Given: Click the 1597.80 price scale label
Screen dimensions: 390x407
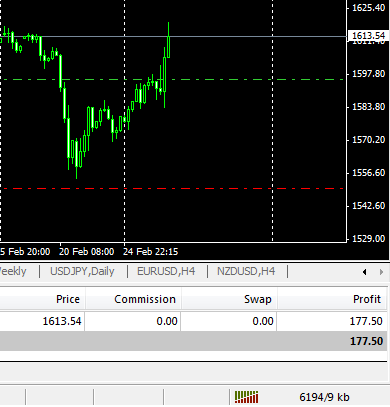Looking at the screenshot, I should 369,73.
